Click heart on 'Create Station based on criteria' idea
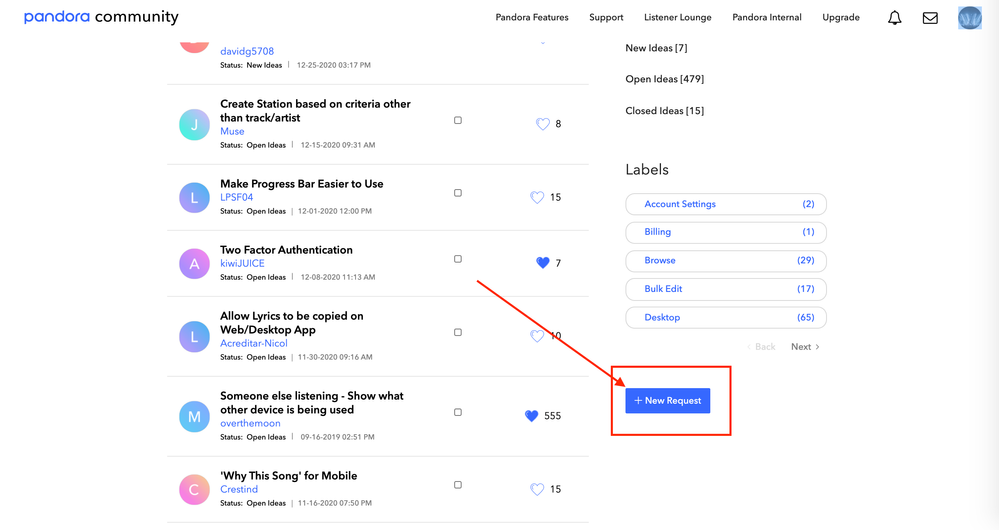The height and width of the screenshot is (530, 999). 543,124
